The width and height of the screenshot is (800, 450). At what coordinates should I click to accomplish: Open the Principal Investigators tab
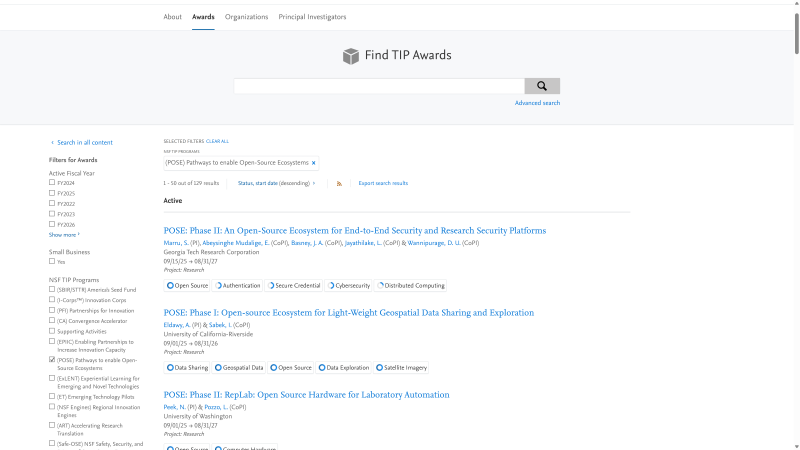312,17
